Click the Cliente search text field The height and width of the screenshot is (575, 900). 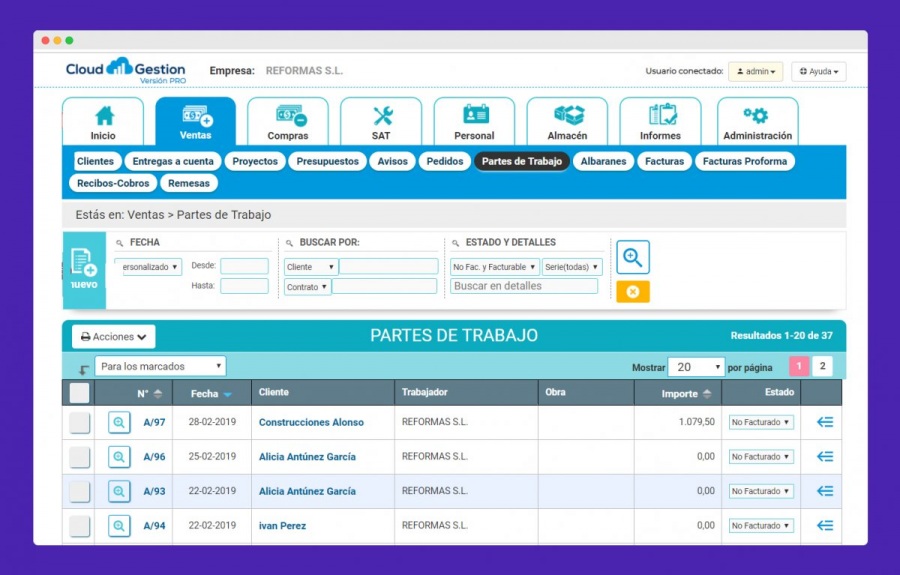coord(389,266)
